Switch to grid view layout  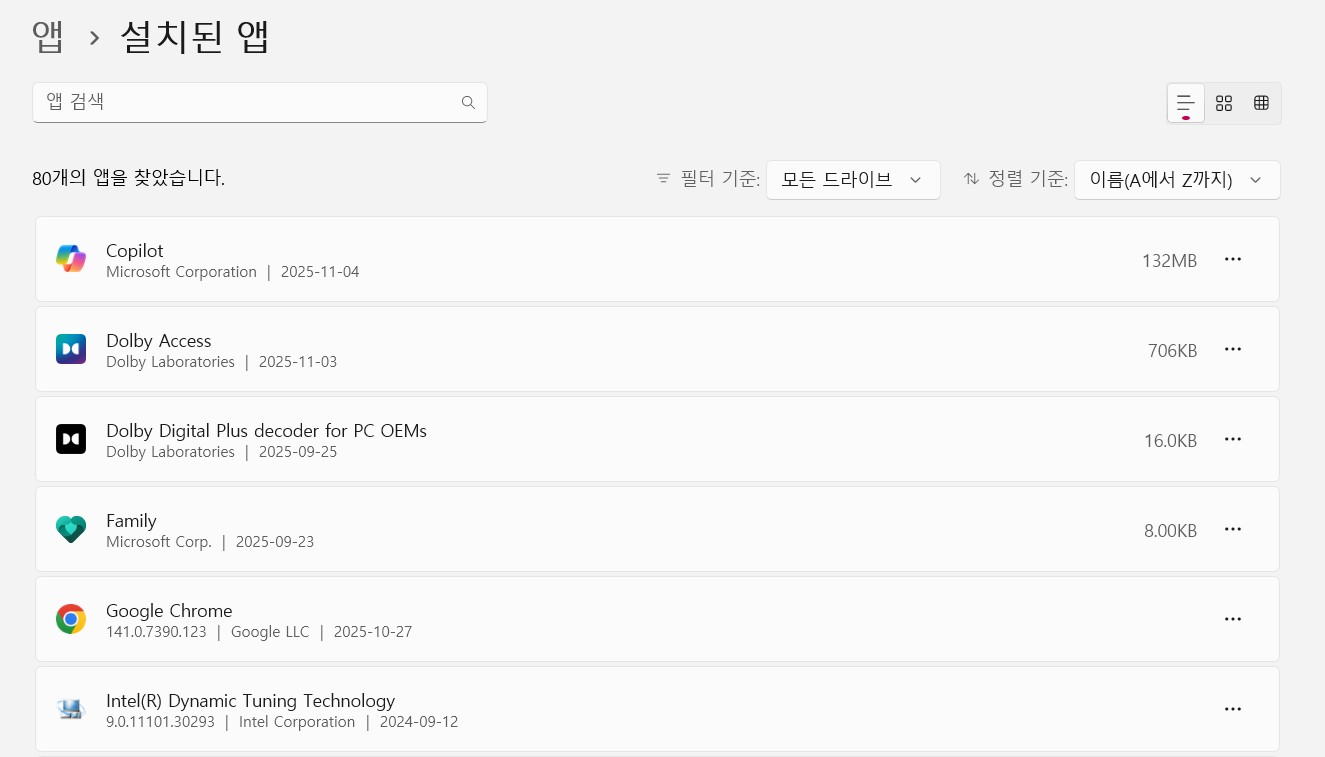[1223, 102]
